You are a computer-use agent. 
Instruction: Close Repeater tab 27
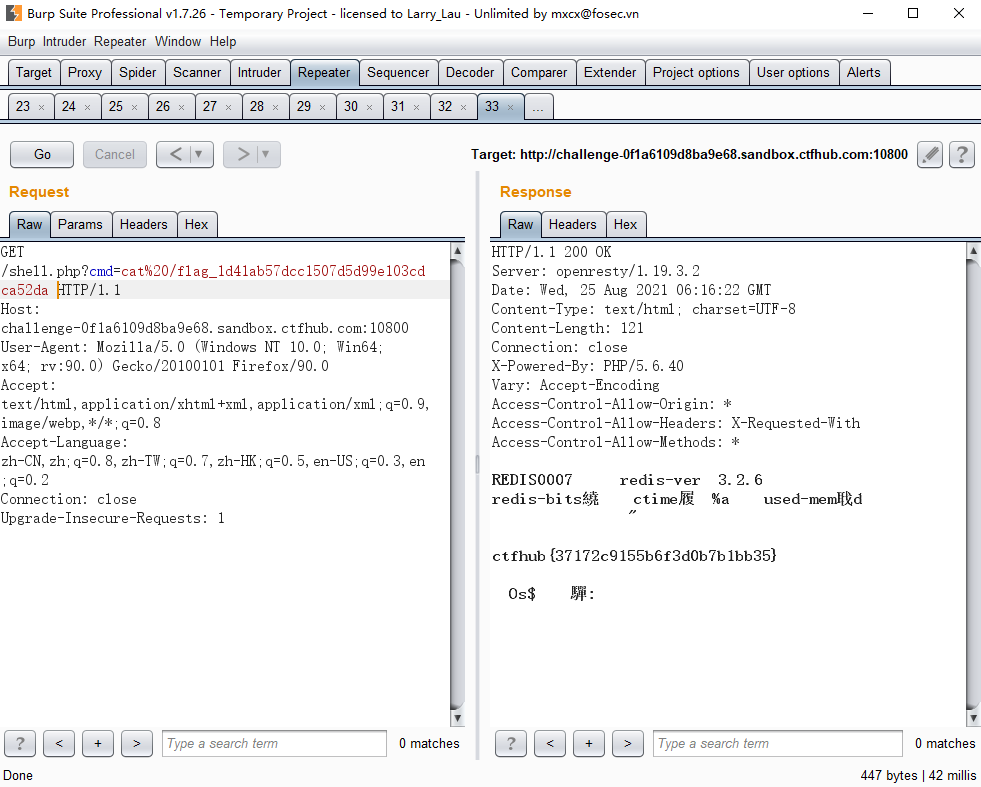click(x=228, y=108)
